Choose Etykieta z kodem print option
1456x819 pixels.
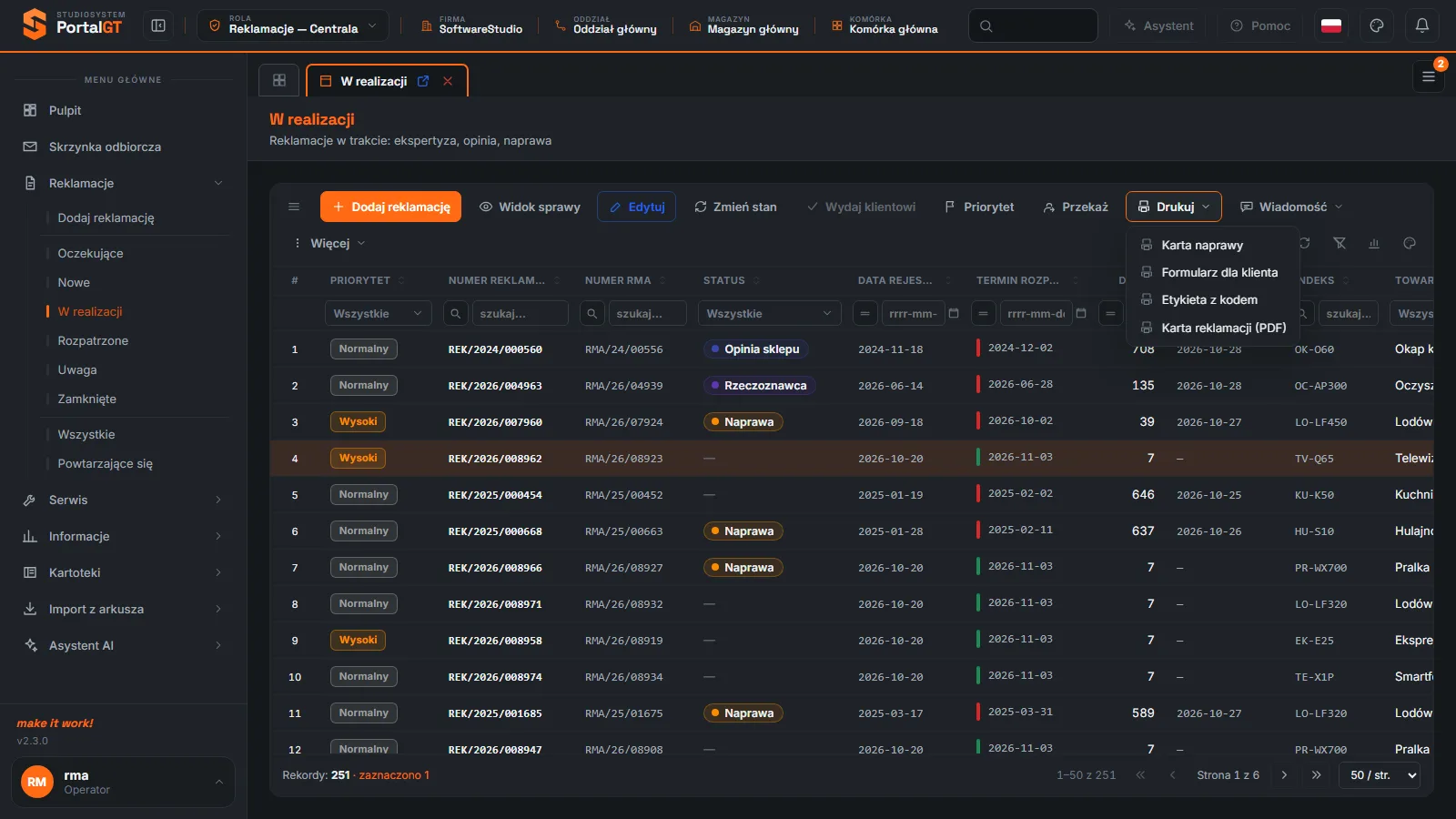point(1212,299)
